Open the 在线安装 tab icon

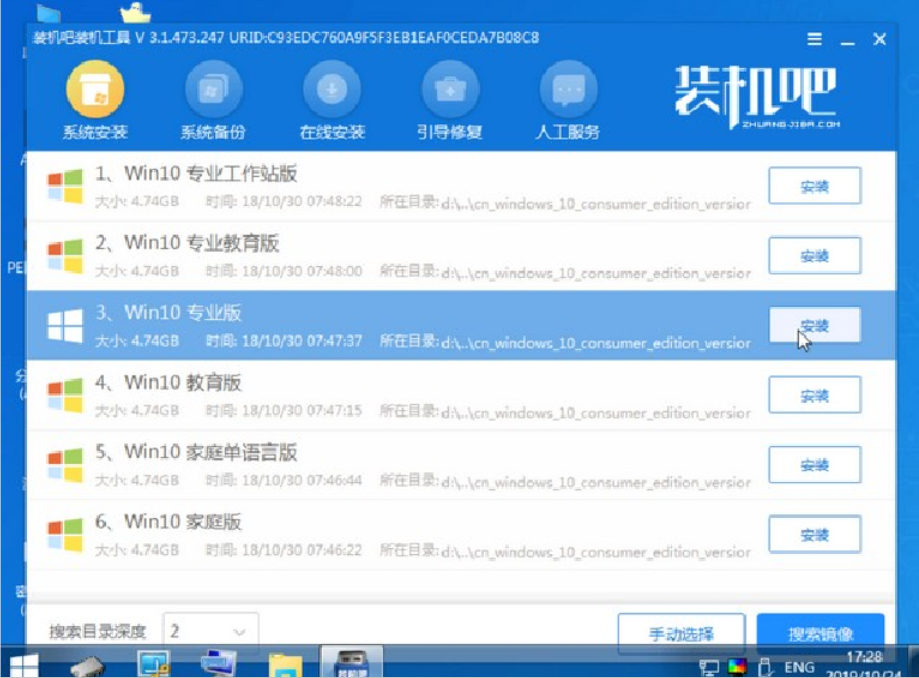point(332,90)
